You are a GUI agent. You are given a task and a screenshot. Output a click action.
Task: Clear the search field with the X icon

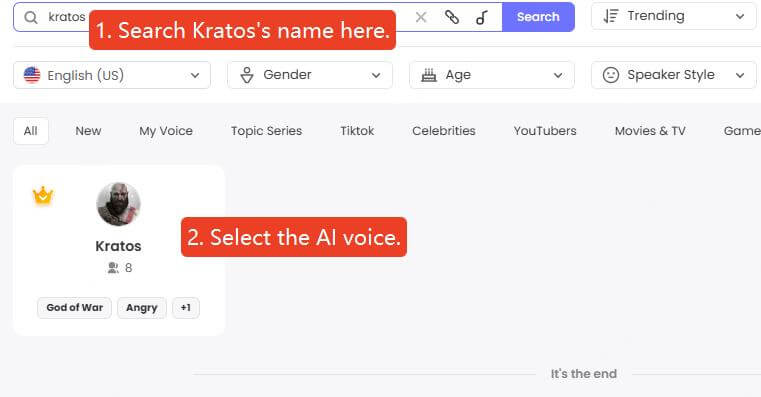point(421,17)
